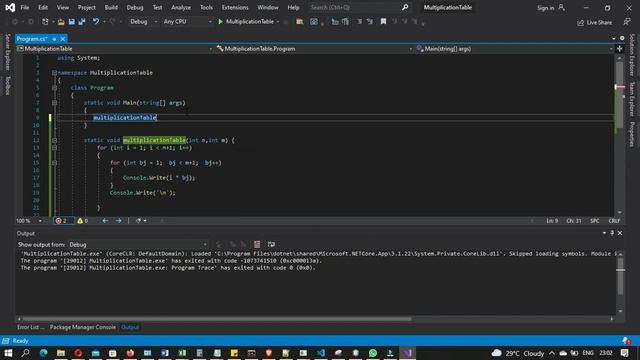The width and height of the screenshot is (640, 360).
Task: Open Live Share session
Action: pyautogui.click(x=594, y=22)
